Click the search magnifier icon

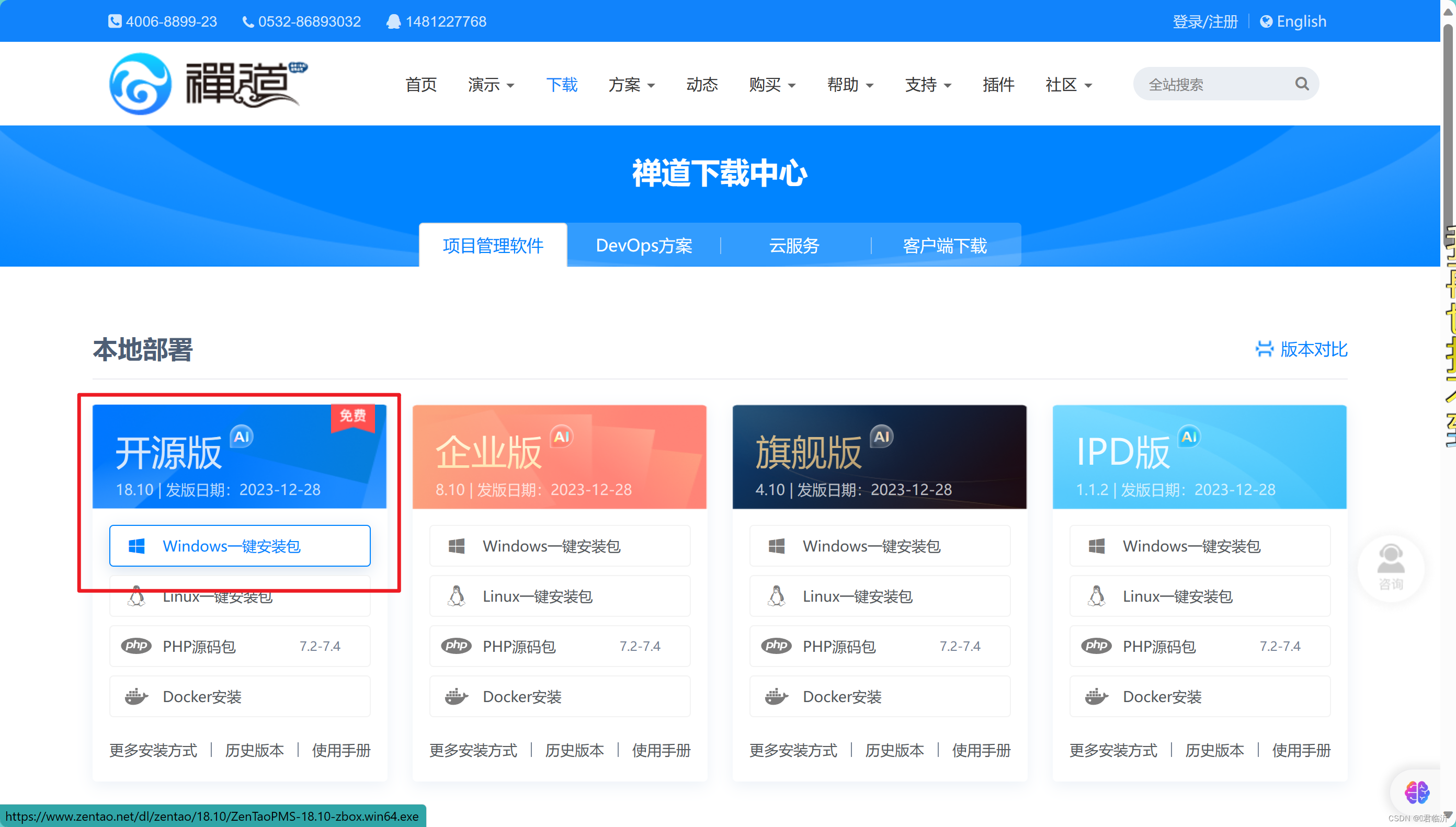(1302, 84)
